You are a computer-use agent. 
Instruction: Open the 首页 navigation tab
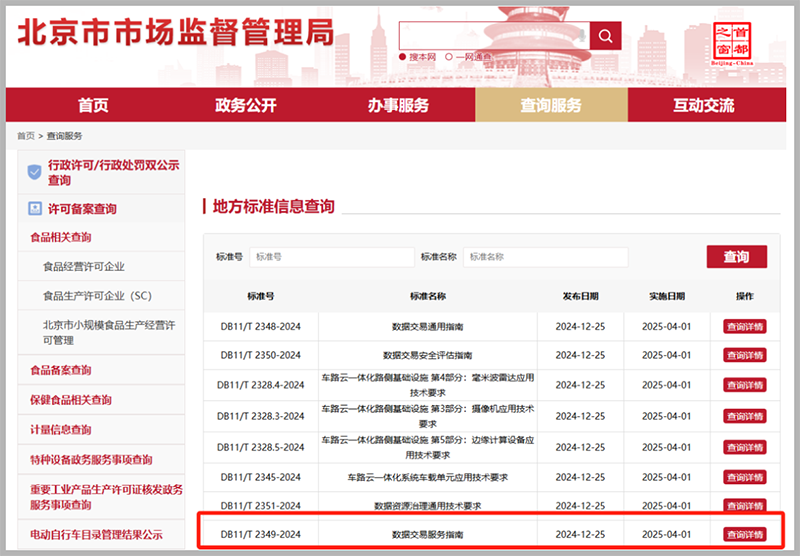pyautogui.click(x=93, y=105)
